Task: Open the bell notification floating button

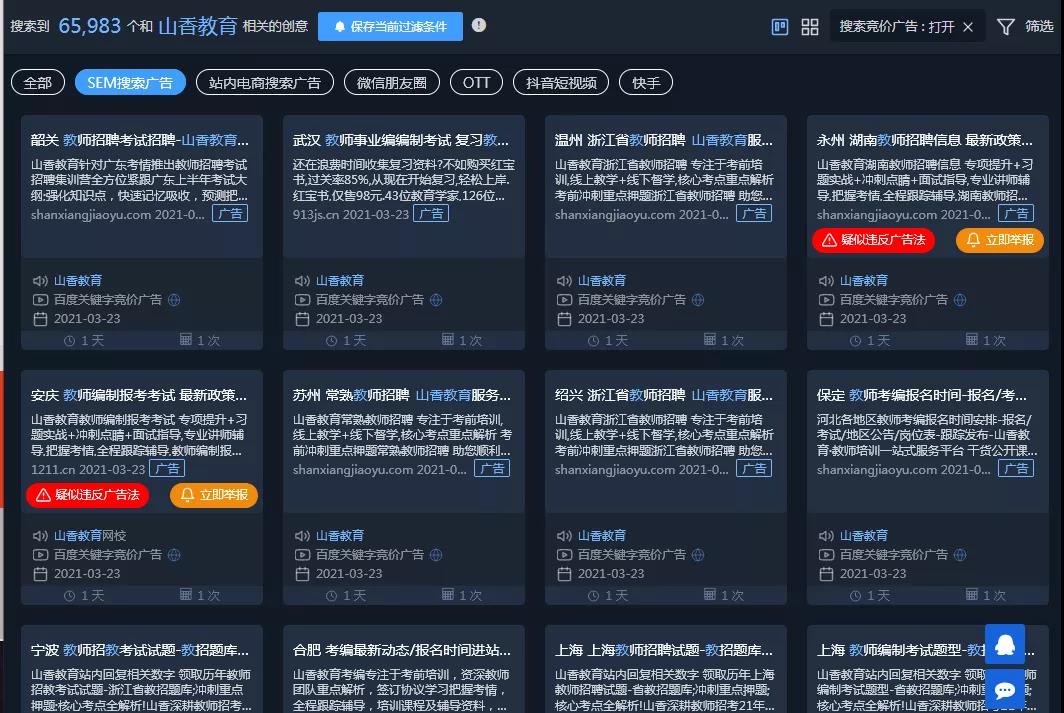Action: point(1005,645)
